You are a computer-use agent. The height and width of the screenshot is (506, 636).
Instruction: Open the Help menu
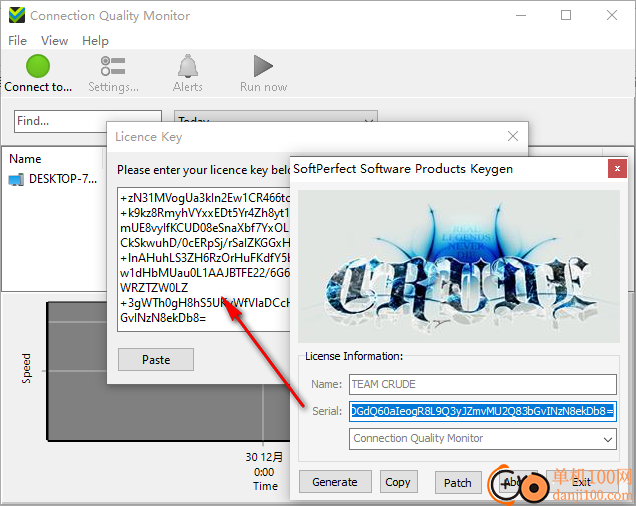pyautogui.click(x=95, y=41)
